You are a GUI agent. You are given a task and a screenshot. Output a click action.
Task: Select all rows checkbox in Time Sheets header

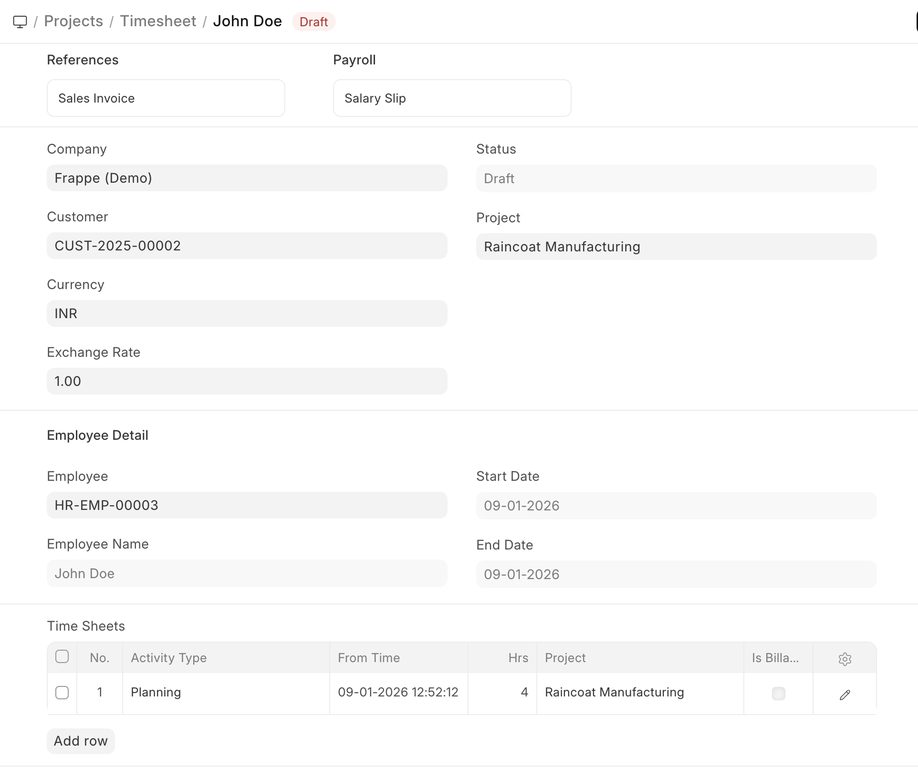coord(62,657)
